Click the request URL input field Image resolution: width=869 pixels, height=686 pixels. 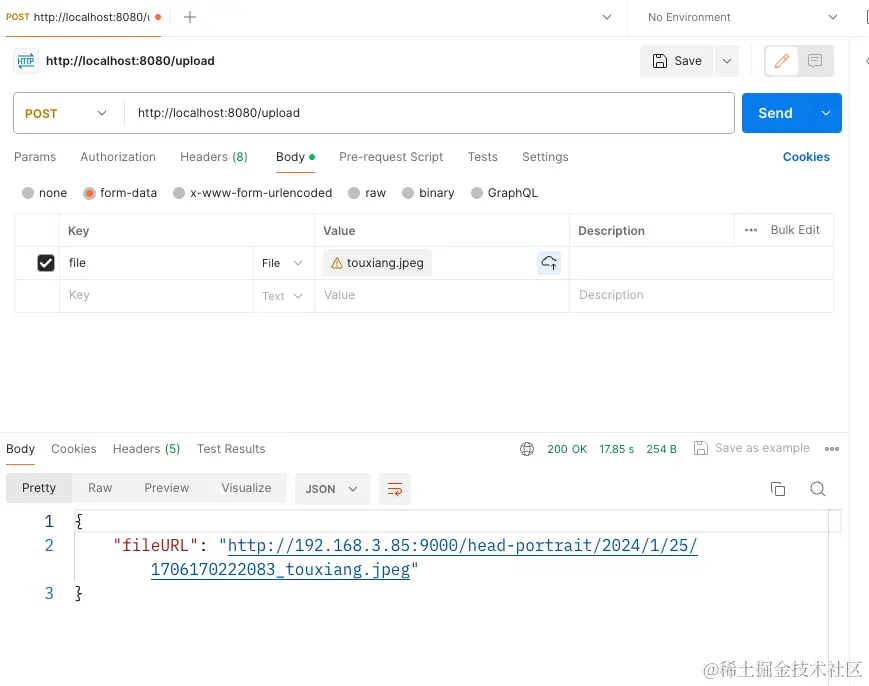coord(430,113)
